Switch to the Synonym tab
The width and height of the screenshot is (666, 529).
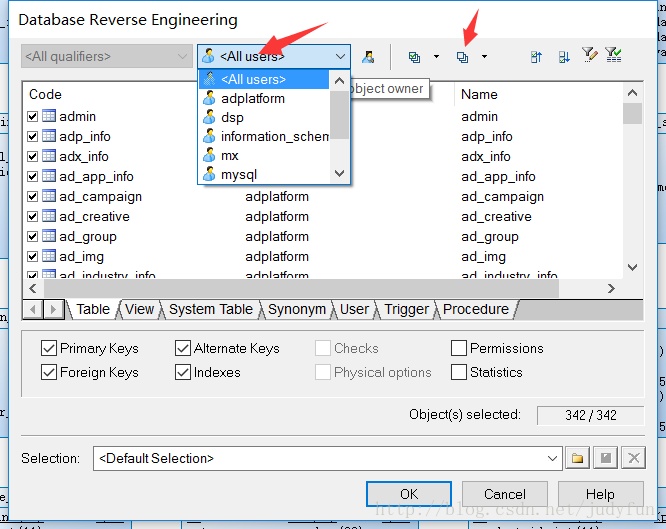point(296,309)
